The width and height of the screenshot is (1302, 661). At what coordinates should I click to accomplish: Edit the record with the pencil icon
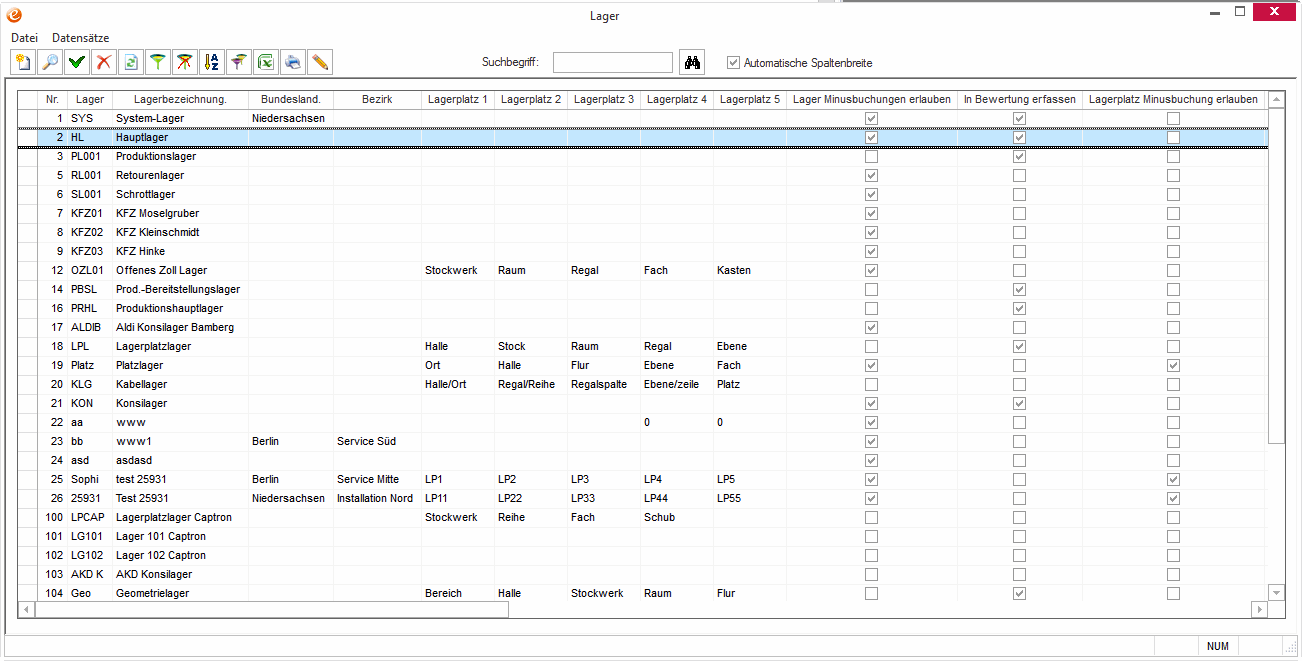pos(319,62)
